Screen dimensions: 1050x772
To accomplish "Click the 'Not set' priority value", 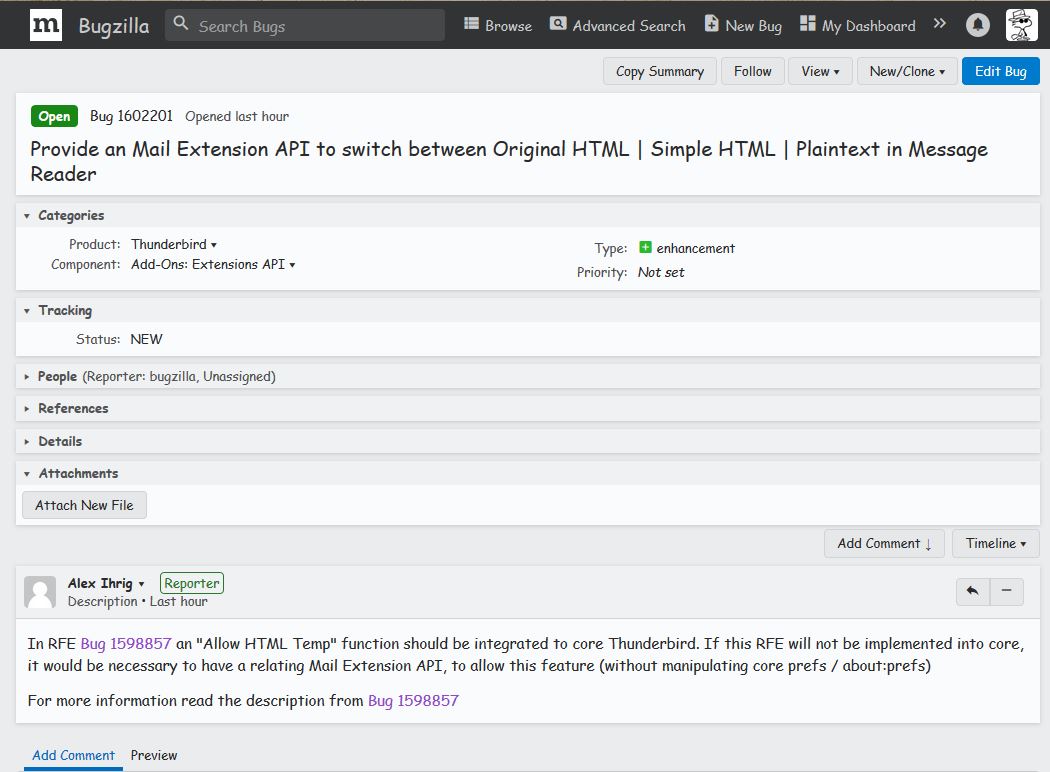I will point(661,273).
